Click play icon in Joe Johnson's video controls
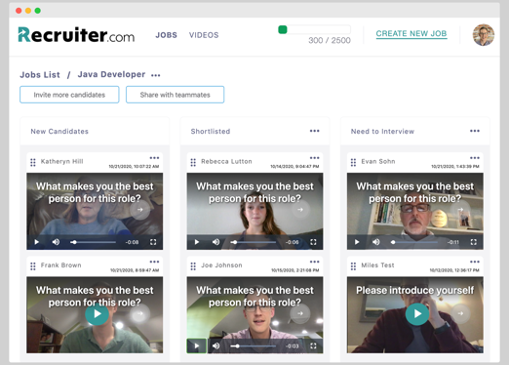The image size is (510, 366). (197, 346)
